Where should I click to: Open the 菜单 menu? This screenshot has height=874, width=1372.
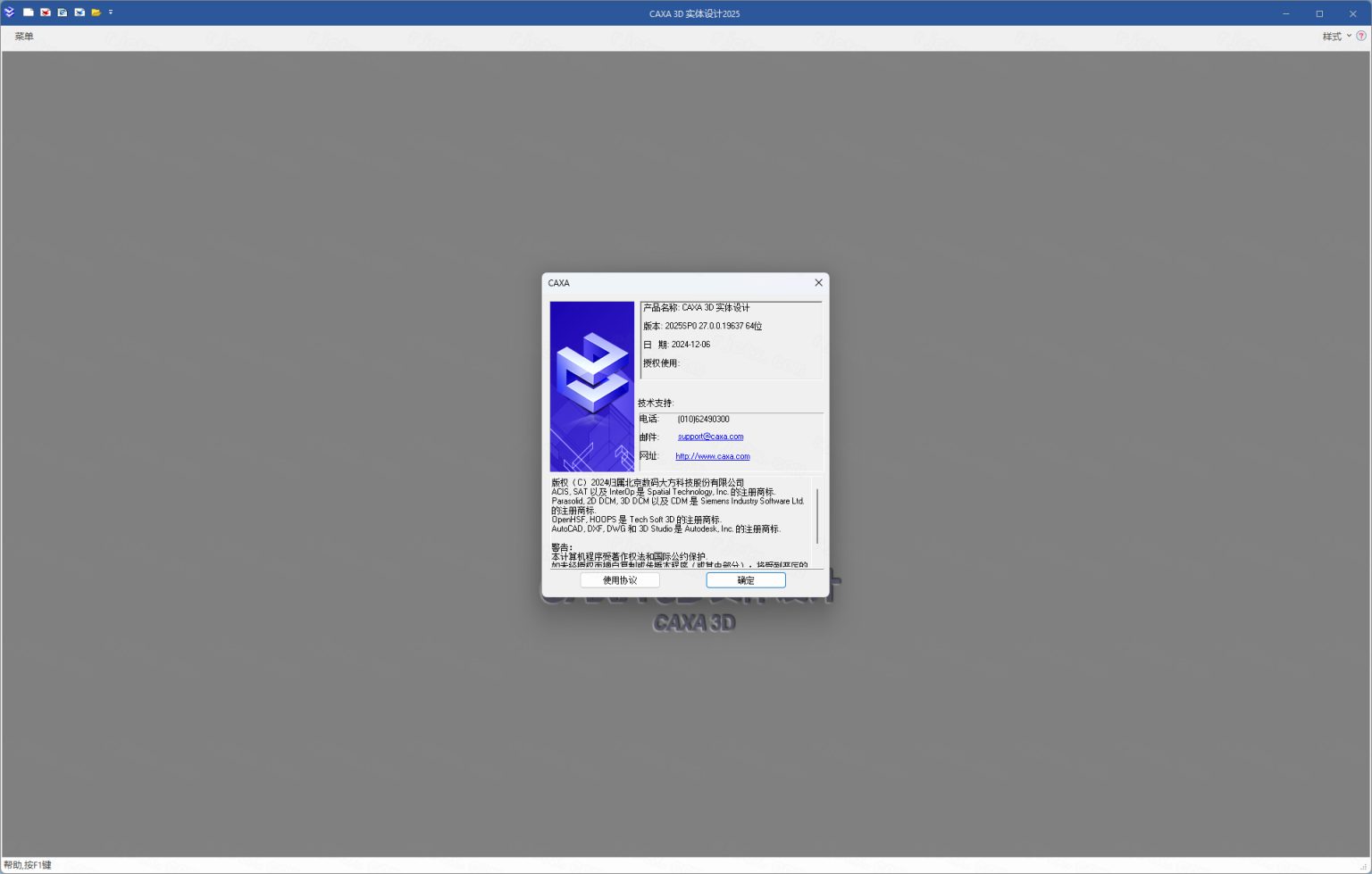pyautogui.click(x=24, y=37)
